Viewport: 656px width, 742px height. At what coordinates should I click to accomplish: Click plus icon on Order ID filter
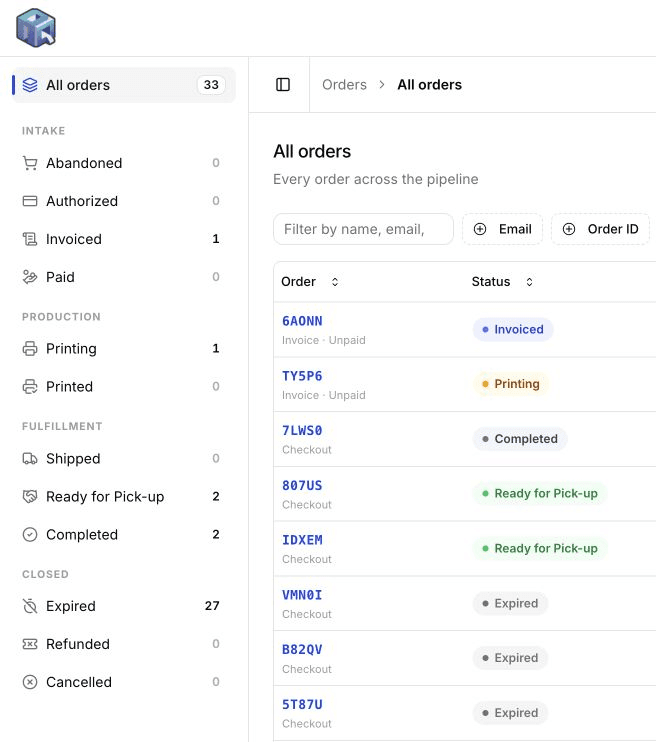coord(569,229)
